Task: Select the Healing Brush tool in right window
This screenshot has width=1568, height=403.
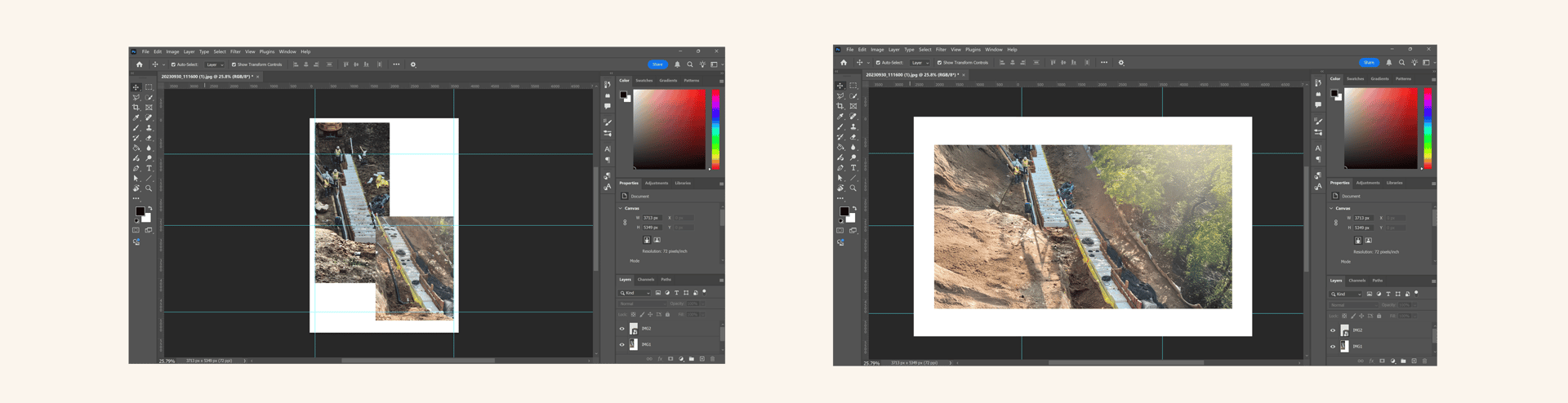Action: (x=853, y=116)
